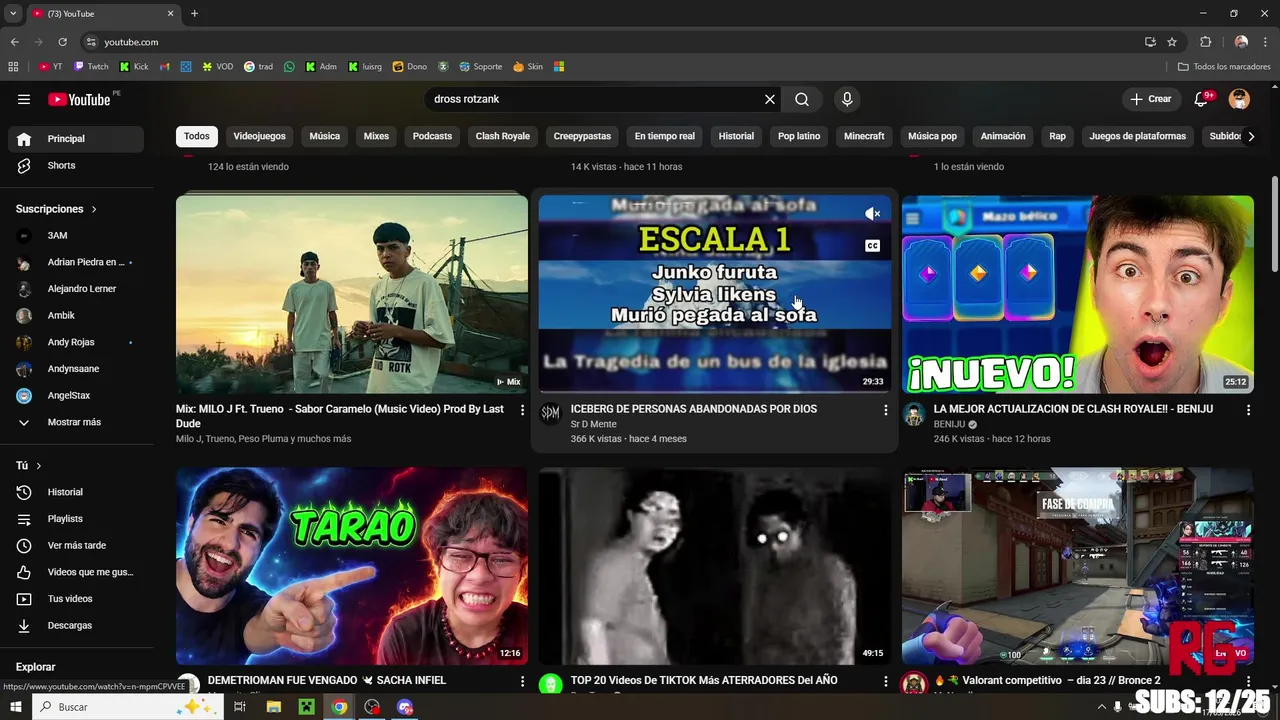Select the Pop latino filter chip
This screenshot has height=720, width=1280.
pos(799,136)
